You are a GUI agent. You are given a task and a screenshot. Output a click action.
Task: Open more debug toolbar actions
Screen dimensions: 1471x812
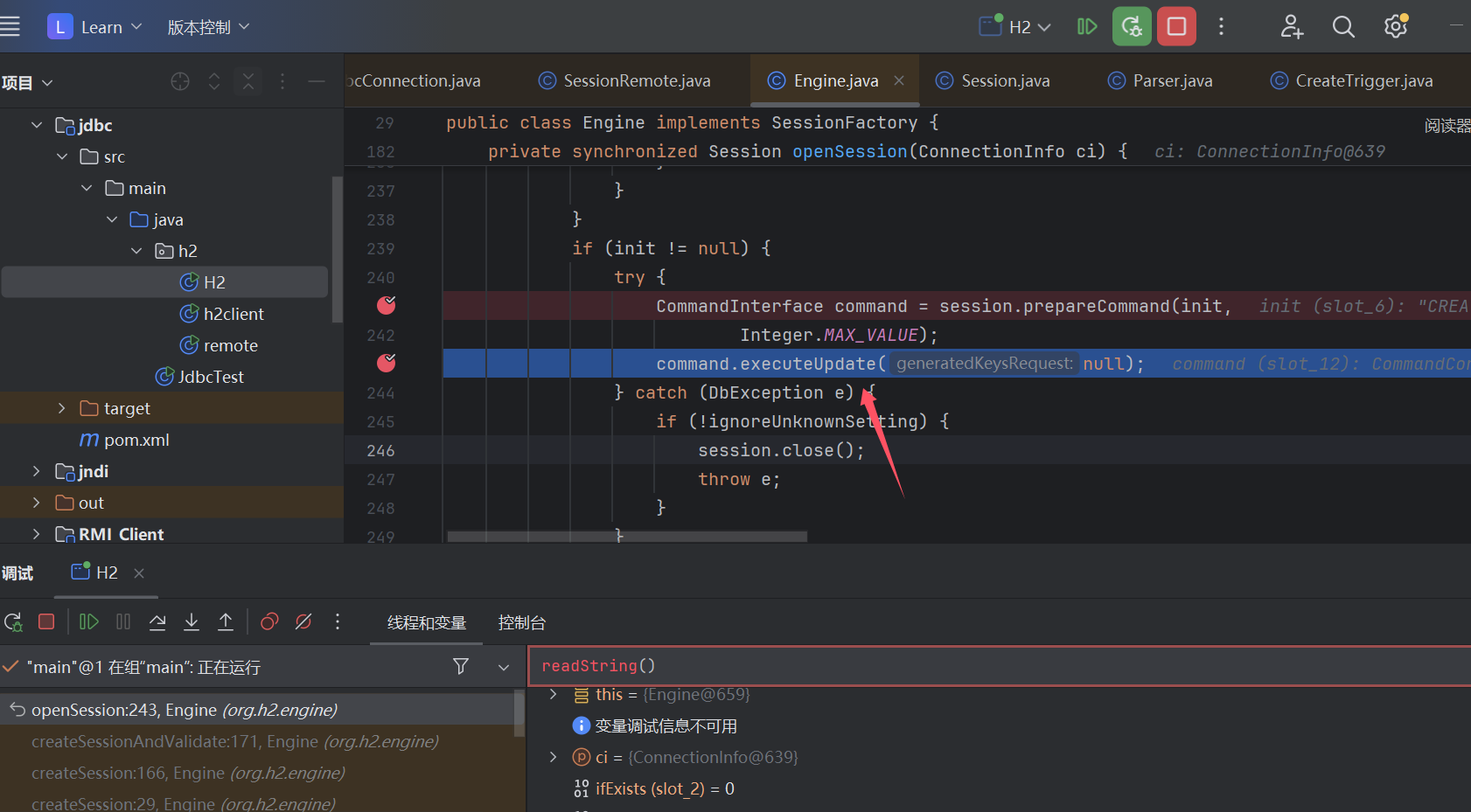click(x=338, y=621)
